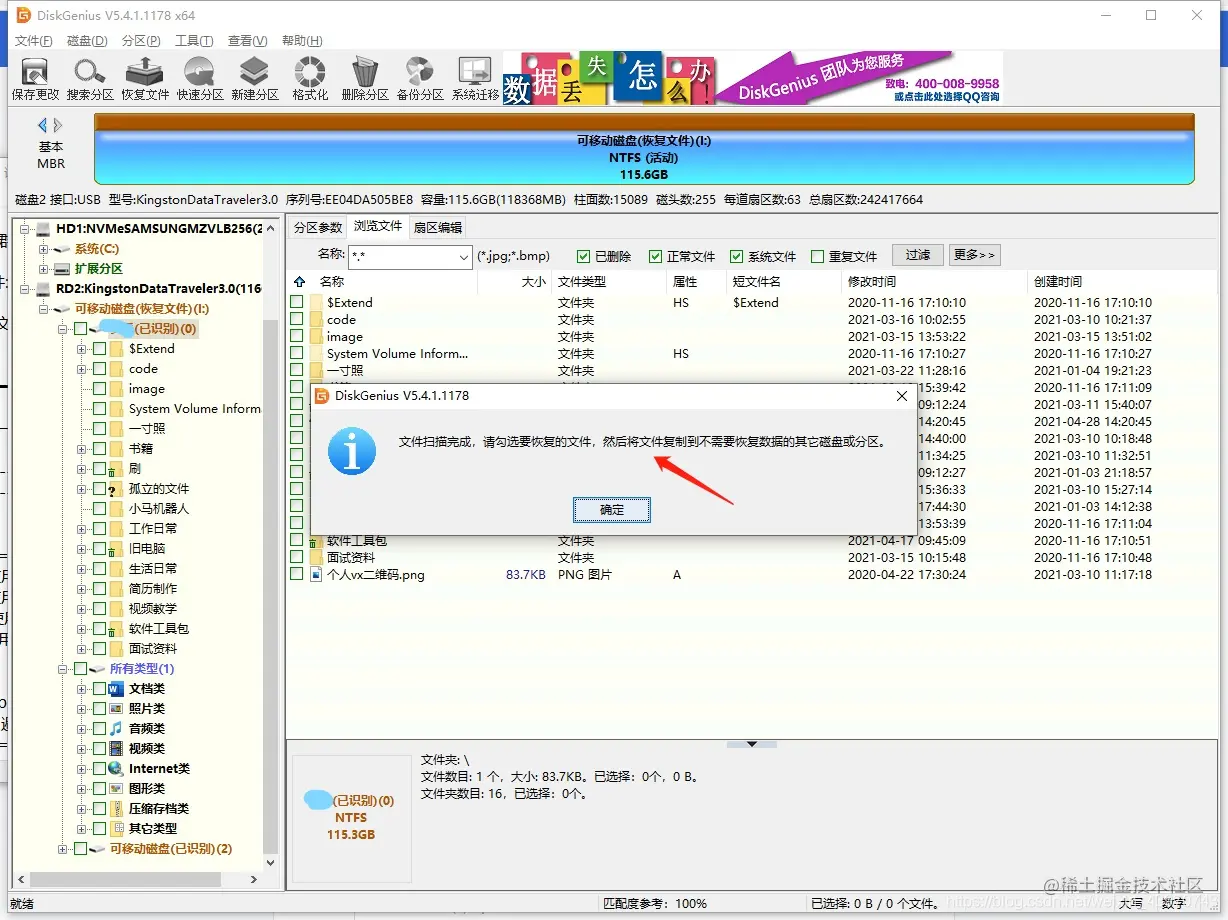
Task: Expand the 系统(C:) tree node
Action: [x=43, y=249]
